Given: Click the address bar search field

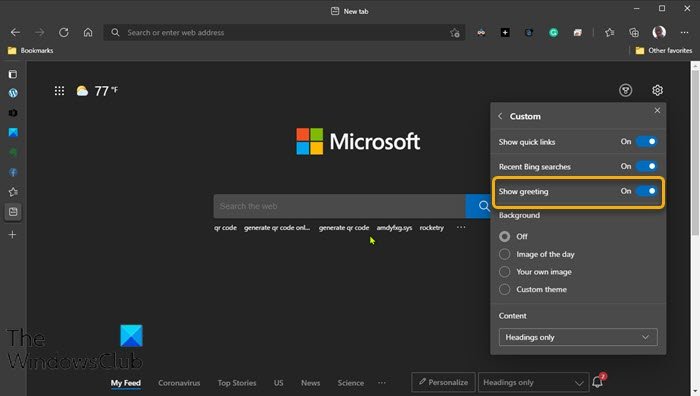Looking at the screenshot, I should coord(284,33).
